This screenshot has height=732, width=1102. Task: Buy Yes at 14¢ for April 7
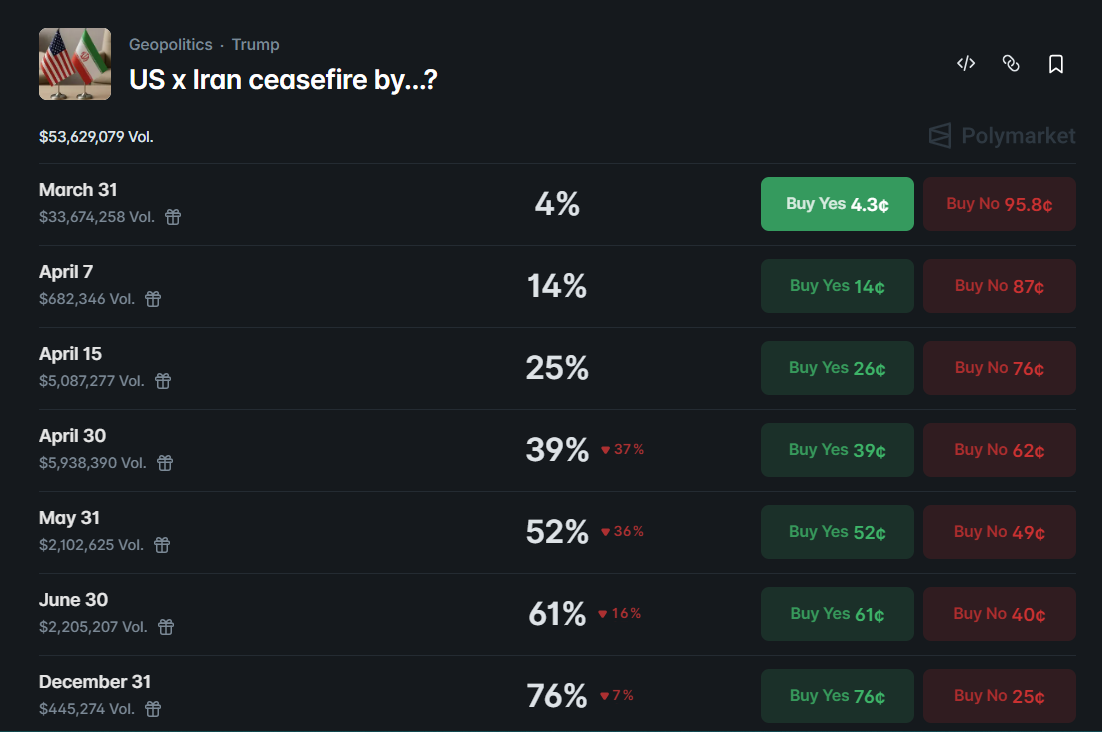[837, 285]
